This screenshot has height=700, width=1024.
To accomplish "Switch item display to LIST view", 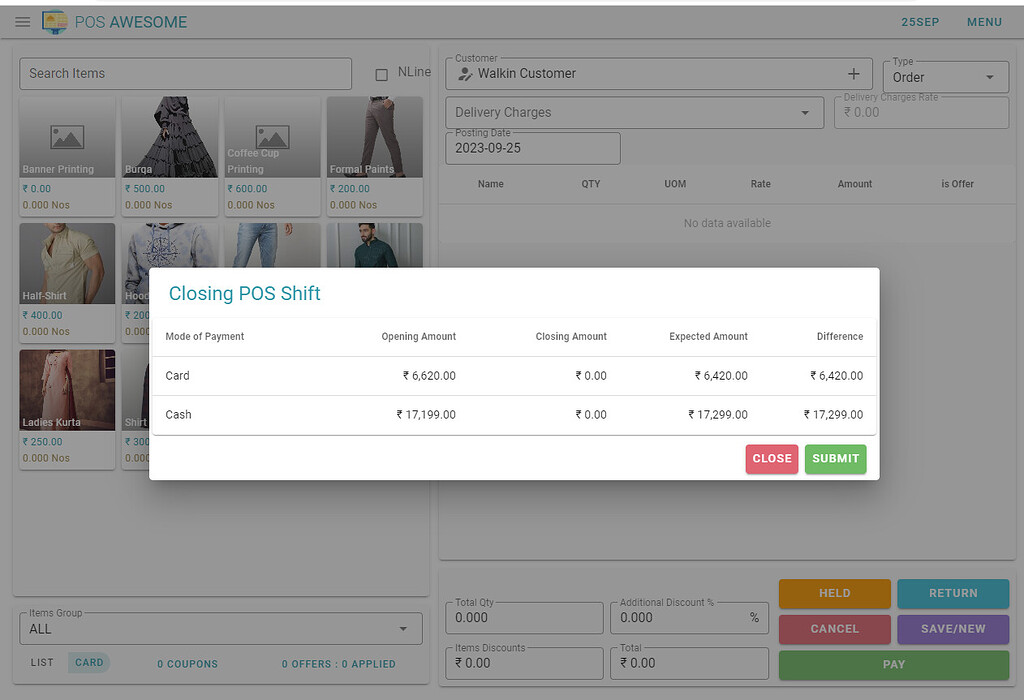I will coord(41,663).
